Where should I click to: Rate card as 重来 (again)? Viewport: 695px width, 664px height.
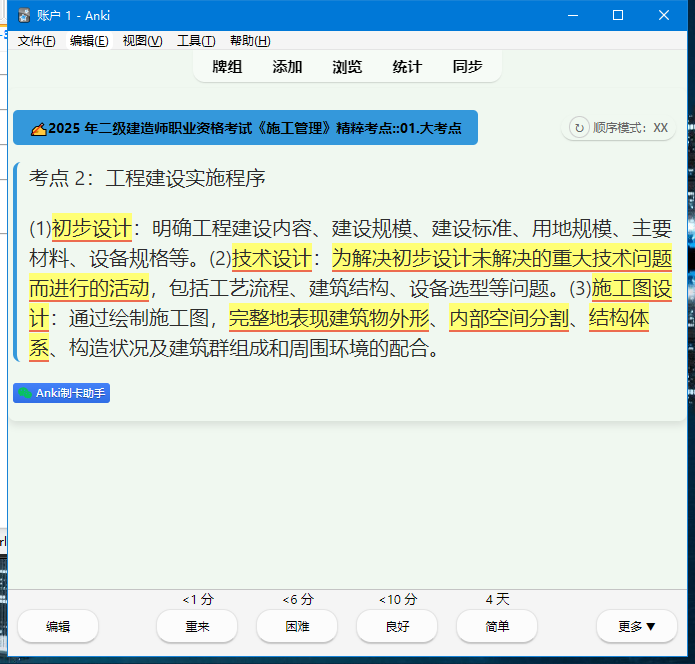point(197,626)
